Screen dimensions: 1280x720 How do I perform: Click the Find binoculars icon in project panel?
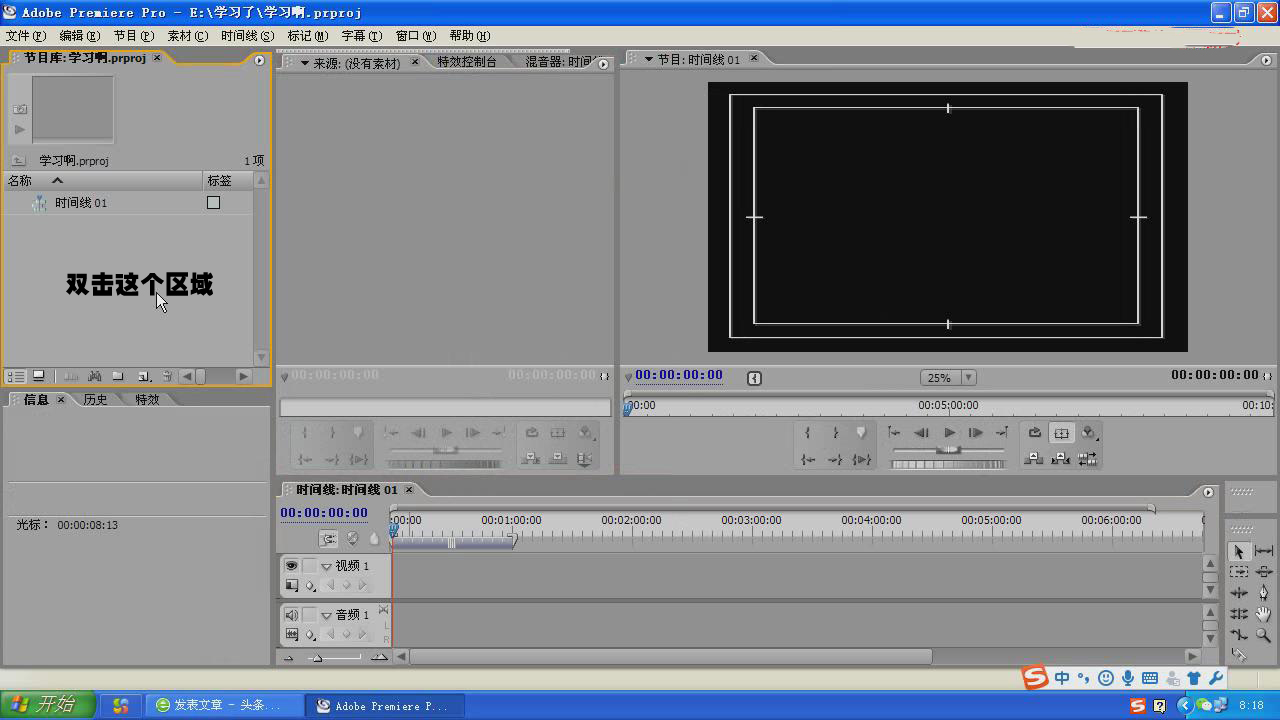94,376
